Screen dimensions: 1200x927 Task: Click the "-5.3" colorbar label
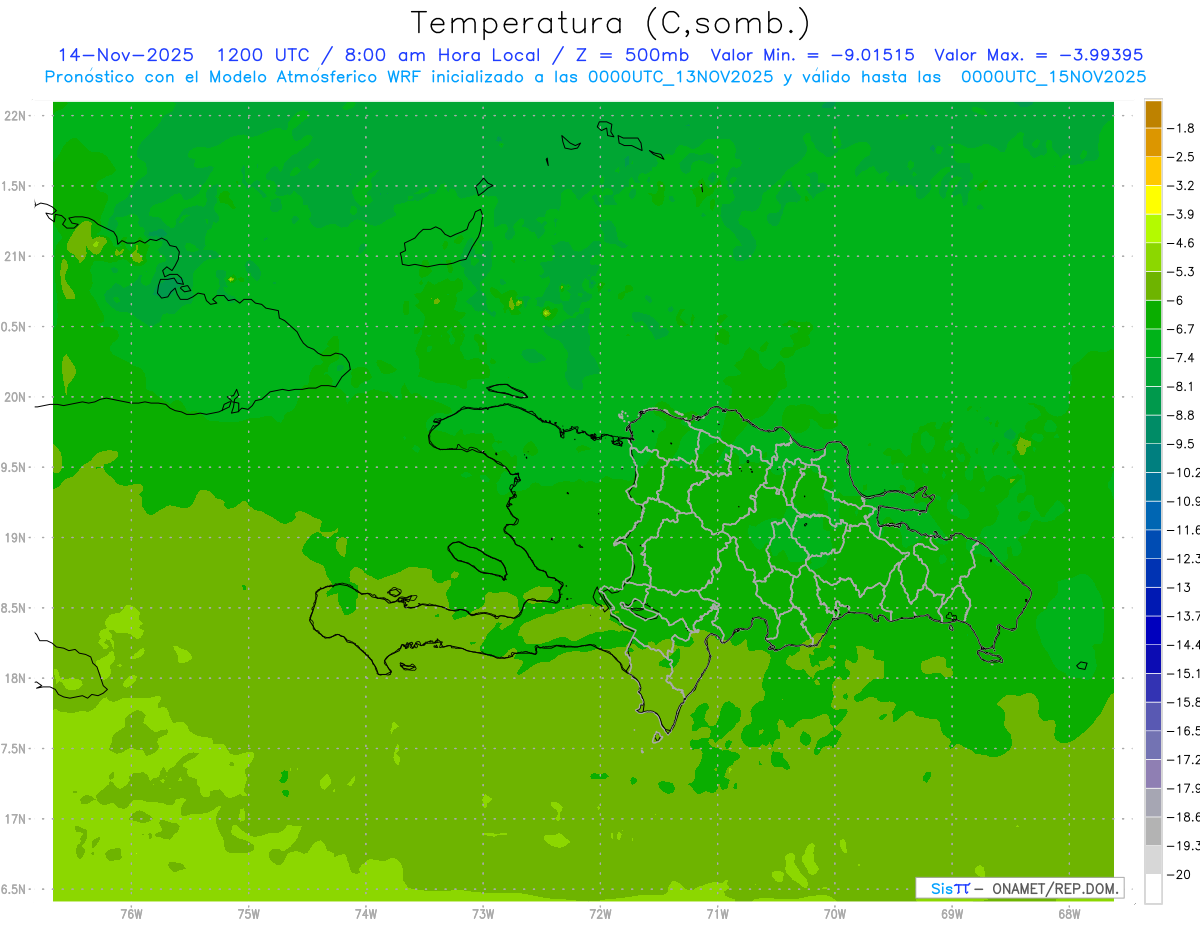(x=1182, y=272)
